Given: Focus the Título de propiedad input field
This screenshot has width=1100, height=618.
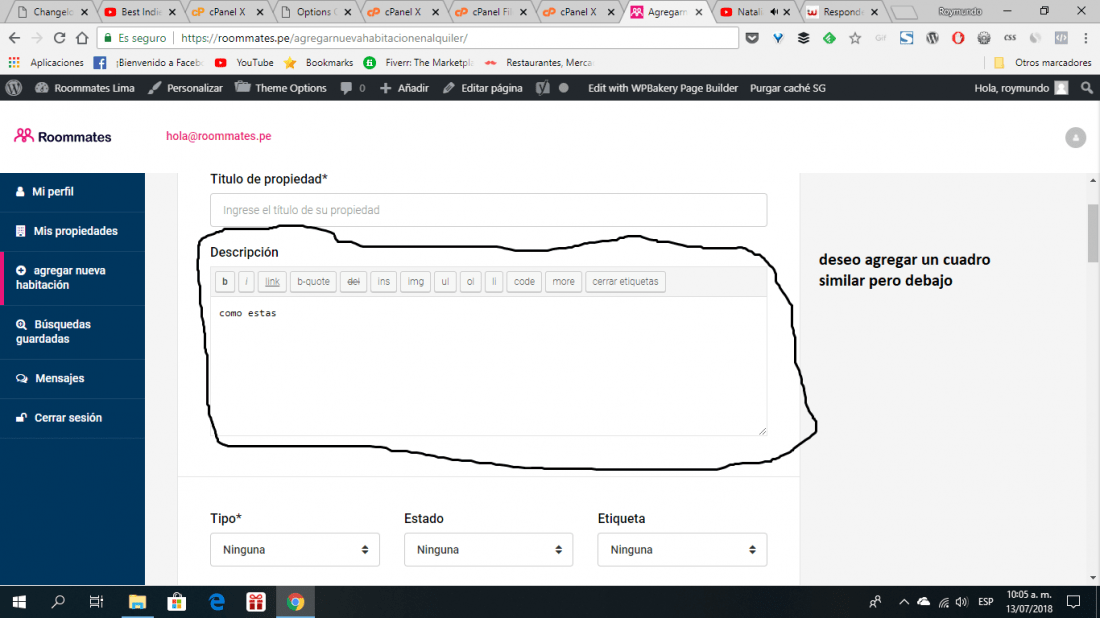Looking at the screenshot, I should pyautogui.click(x=488, y=210).
